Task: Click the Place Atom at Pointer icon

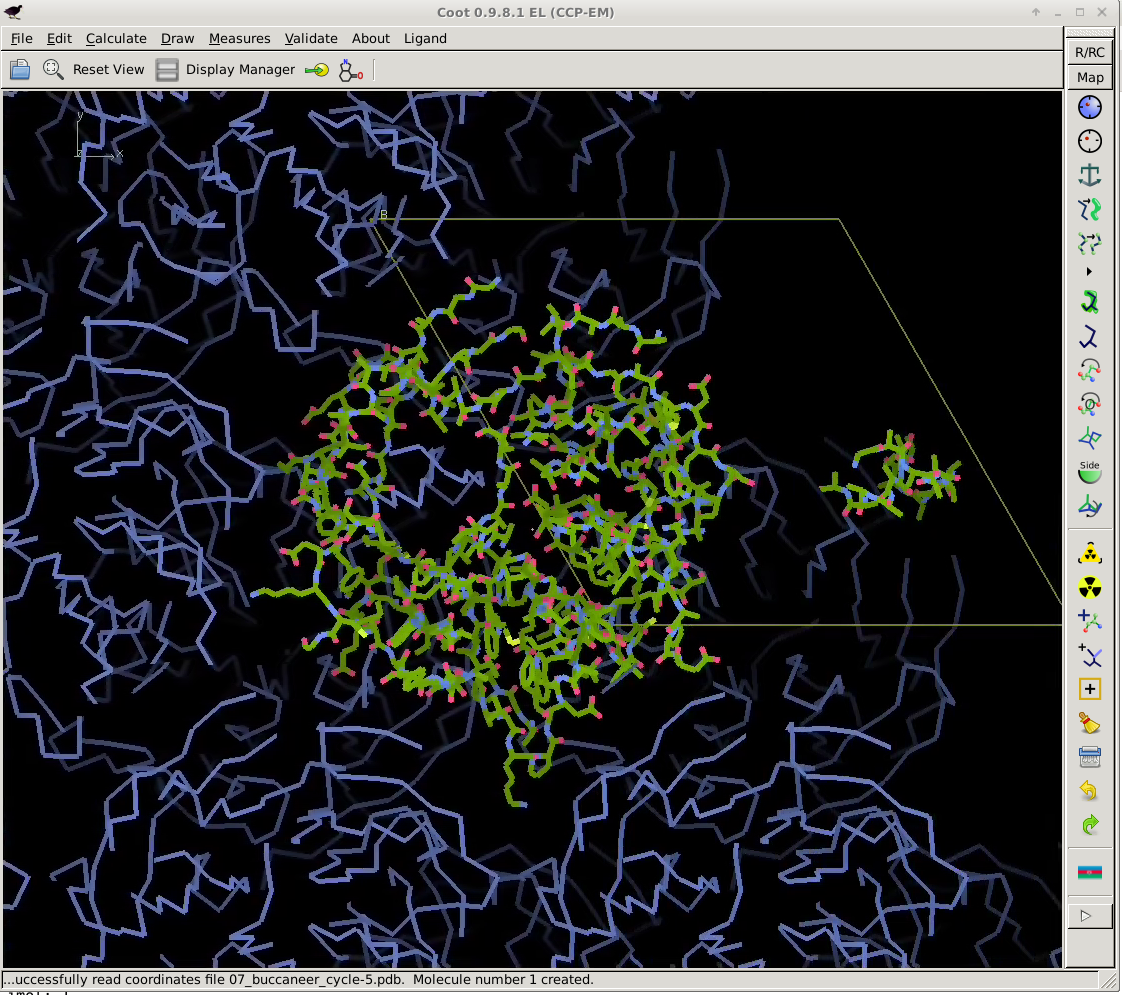Action: click(x=1089, y=689)
